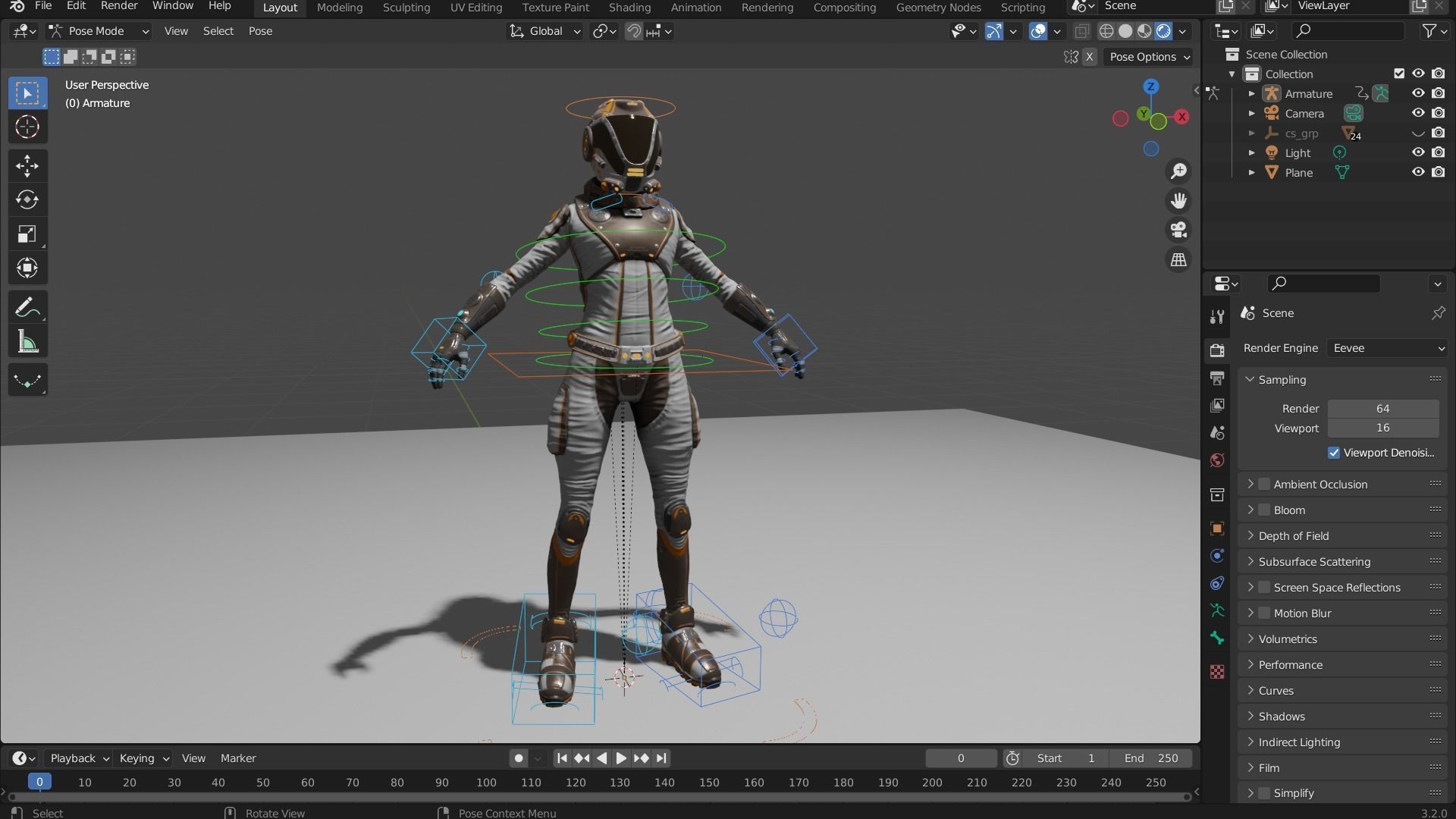This screenshot has width=1456, height=819.
Task: Select the Select Box tool
Action: [27, 93]
